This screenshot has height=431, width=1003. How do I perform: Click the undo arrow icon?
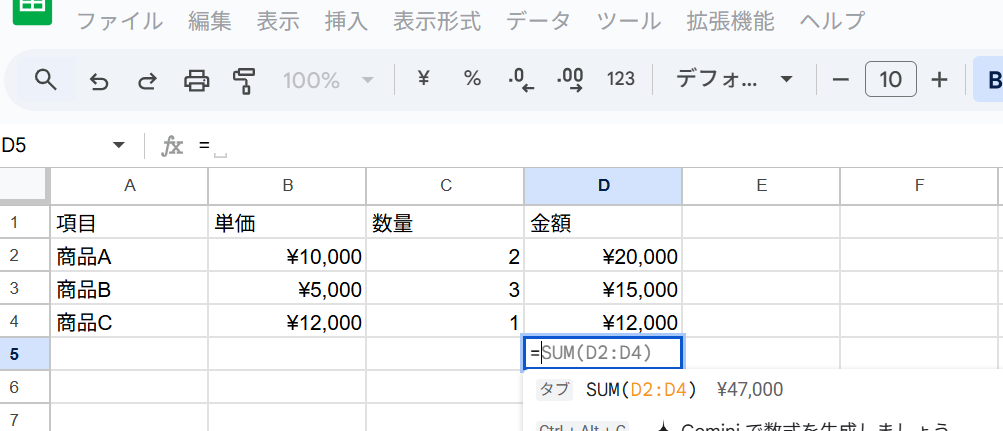pos(99,80)
